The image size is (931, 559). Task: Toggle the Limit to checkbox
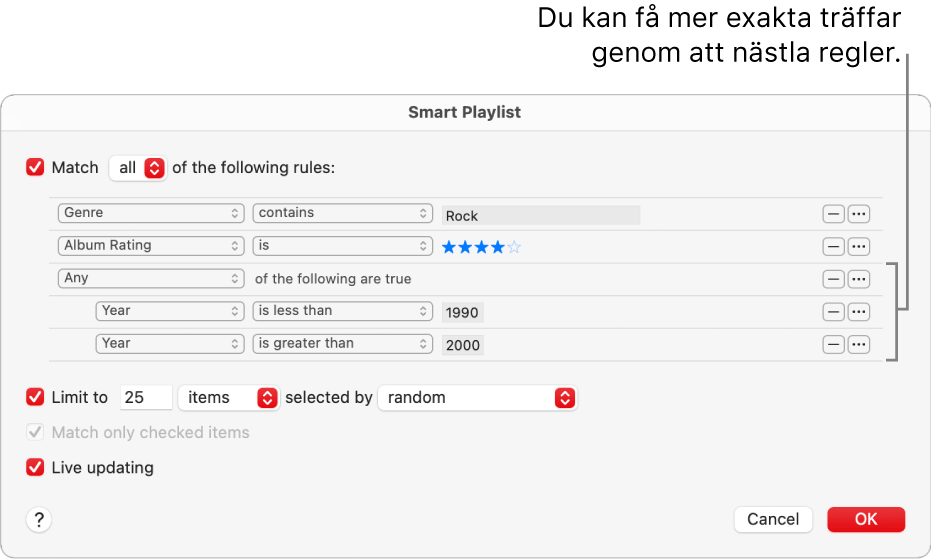click(x=36, y=397)
